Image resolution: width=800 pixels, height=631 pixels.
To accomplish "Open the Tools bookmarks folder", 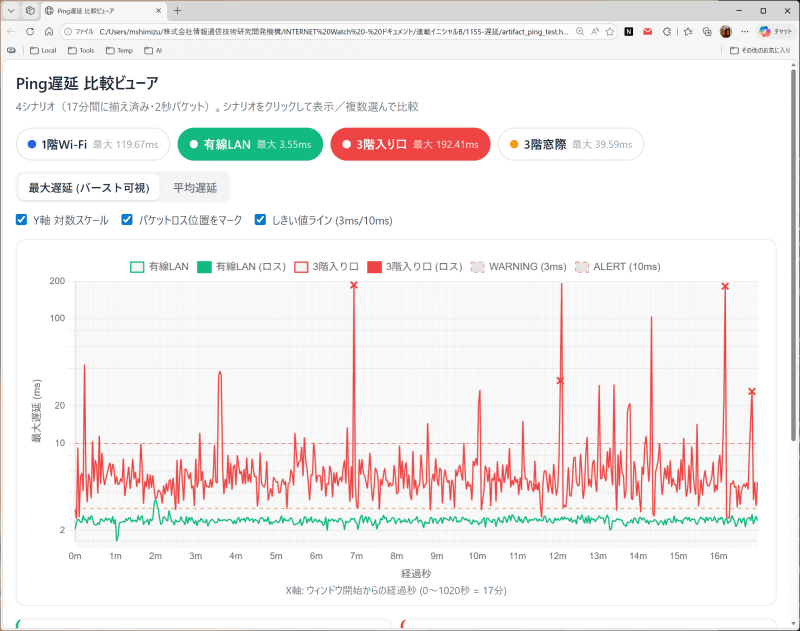I will [x=81, y=51].
